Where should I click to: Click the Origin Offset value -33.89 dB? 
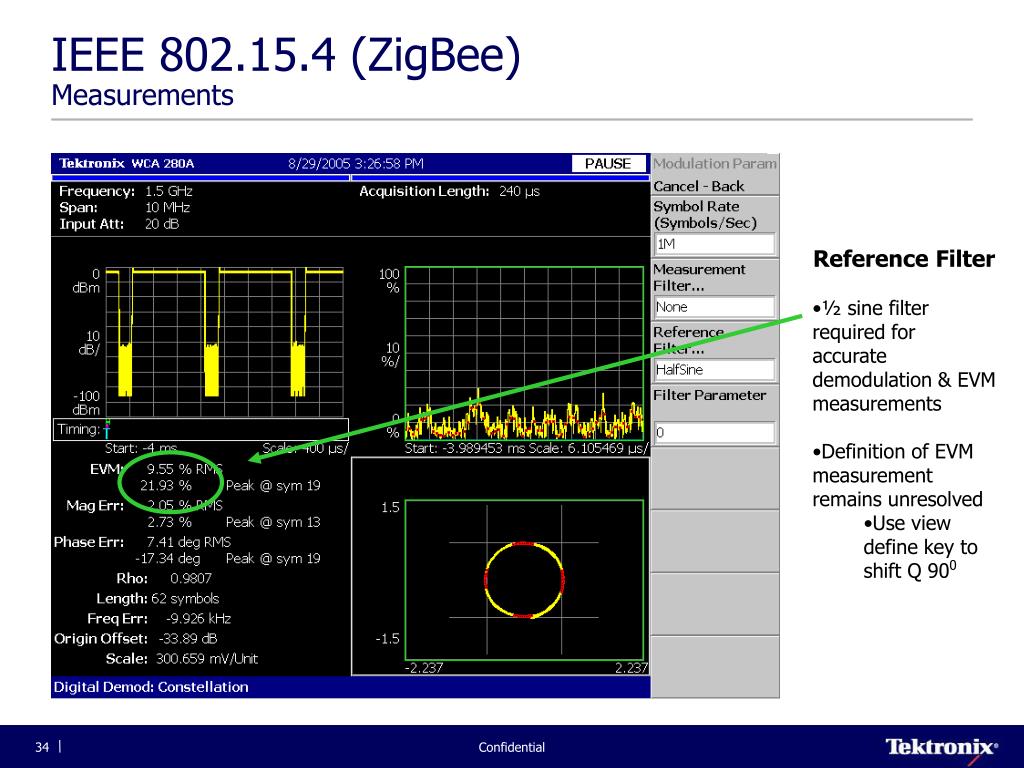187,639
